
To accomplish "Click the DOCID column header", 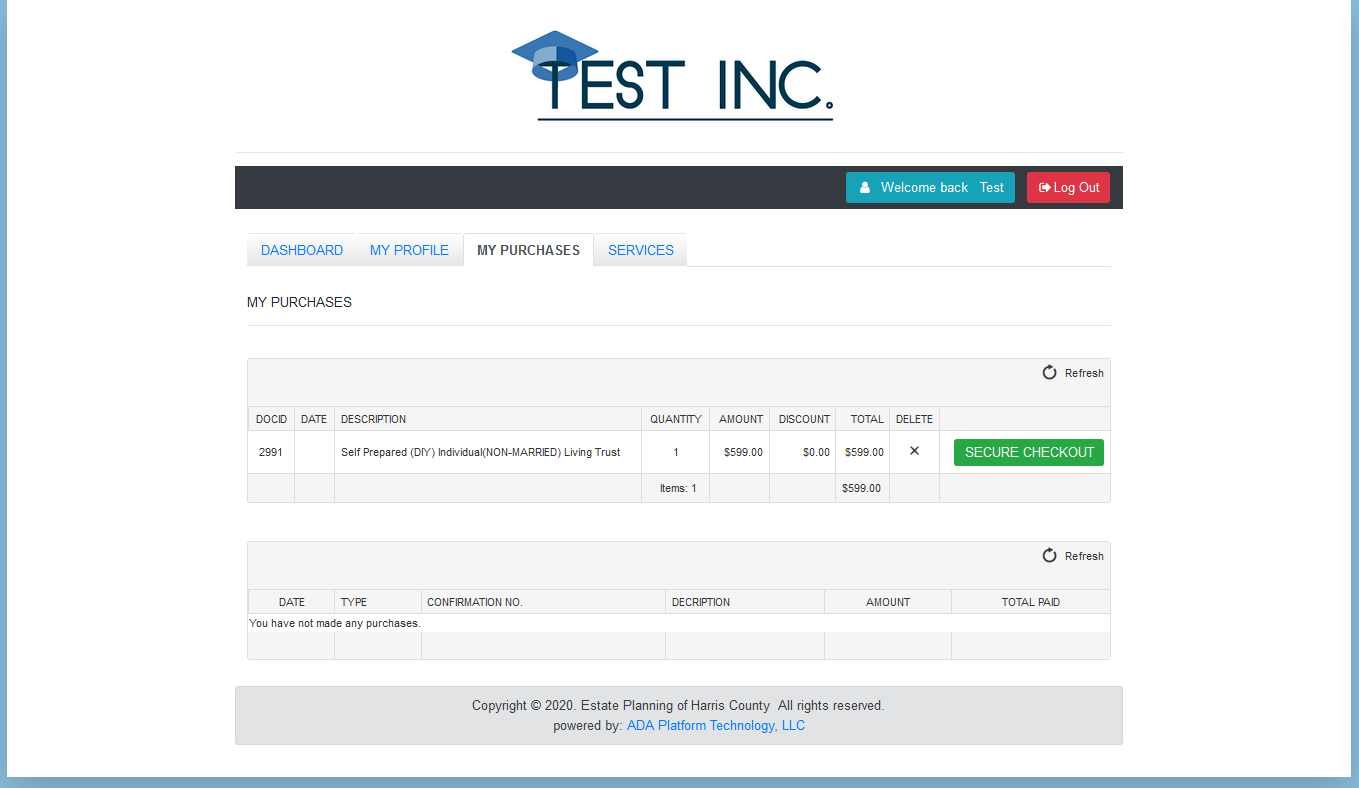I will click(271, 419).
